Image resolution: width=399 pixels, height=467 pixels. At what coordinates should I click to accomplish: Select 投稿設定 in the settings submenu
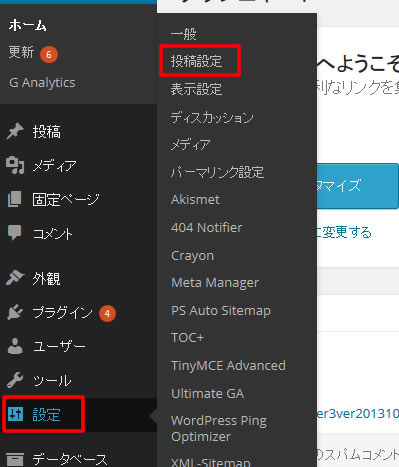pyautogui.click(x=196, y=61)
